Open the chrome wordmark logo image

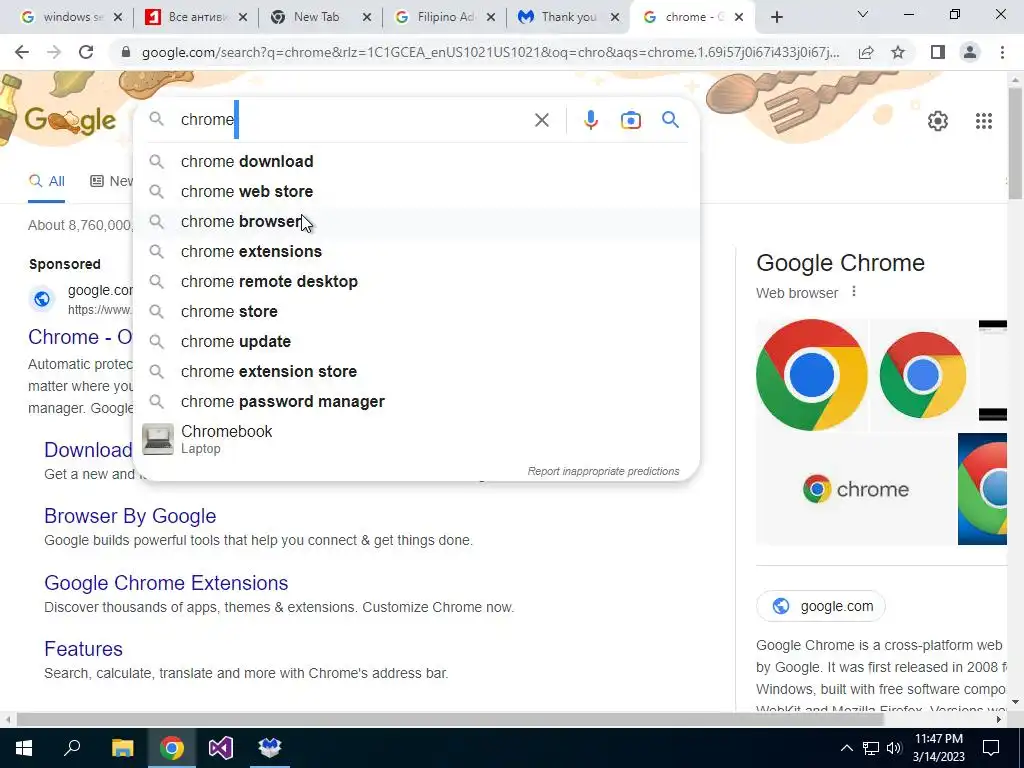click(x=856, y=489)
